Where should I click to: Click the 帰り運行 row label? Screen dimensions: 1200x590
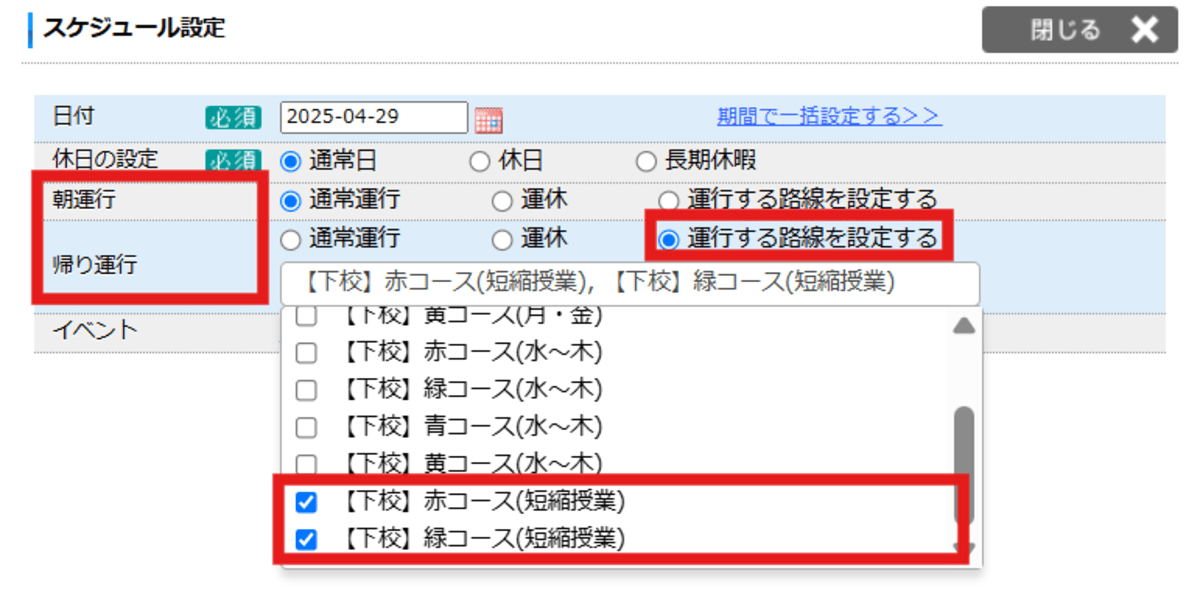tap(94, 265)
